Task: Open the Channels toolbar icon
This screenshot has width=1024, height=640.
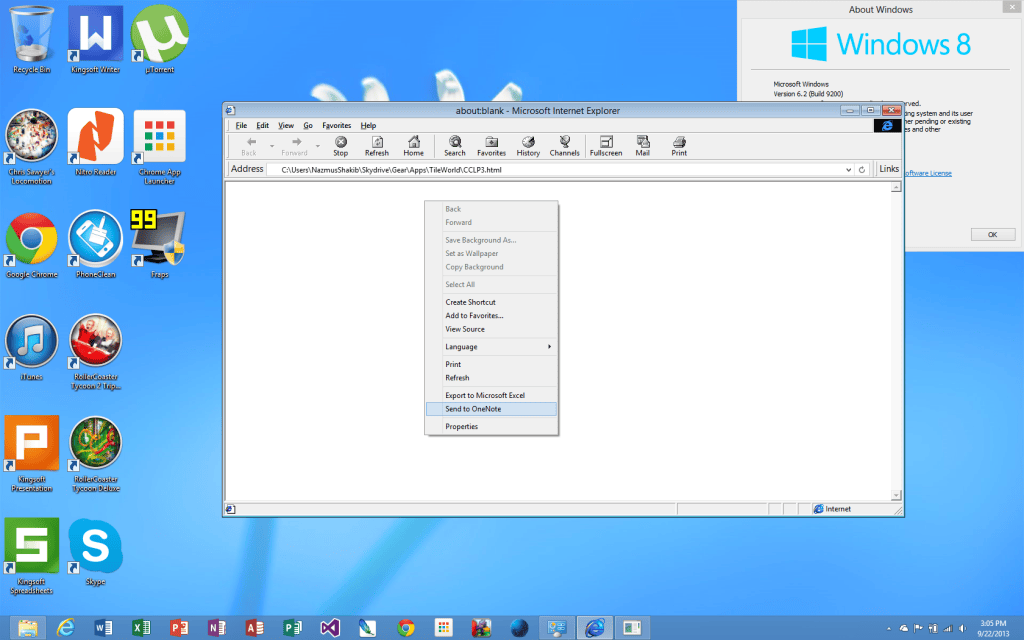Action: (565, 146)
